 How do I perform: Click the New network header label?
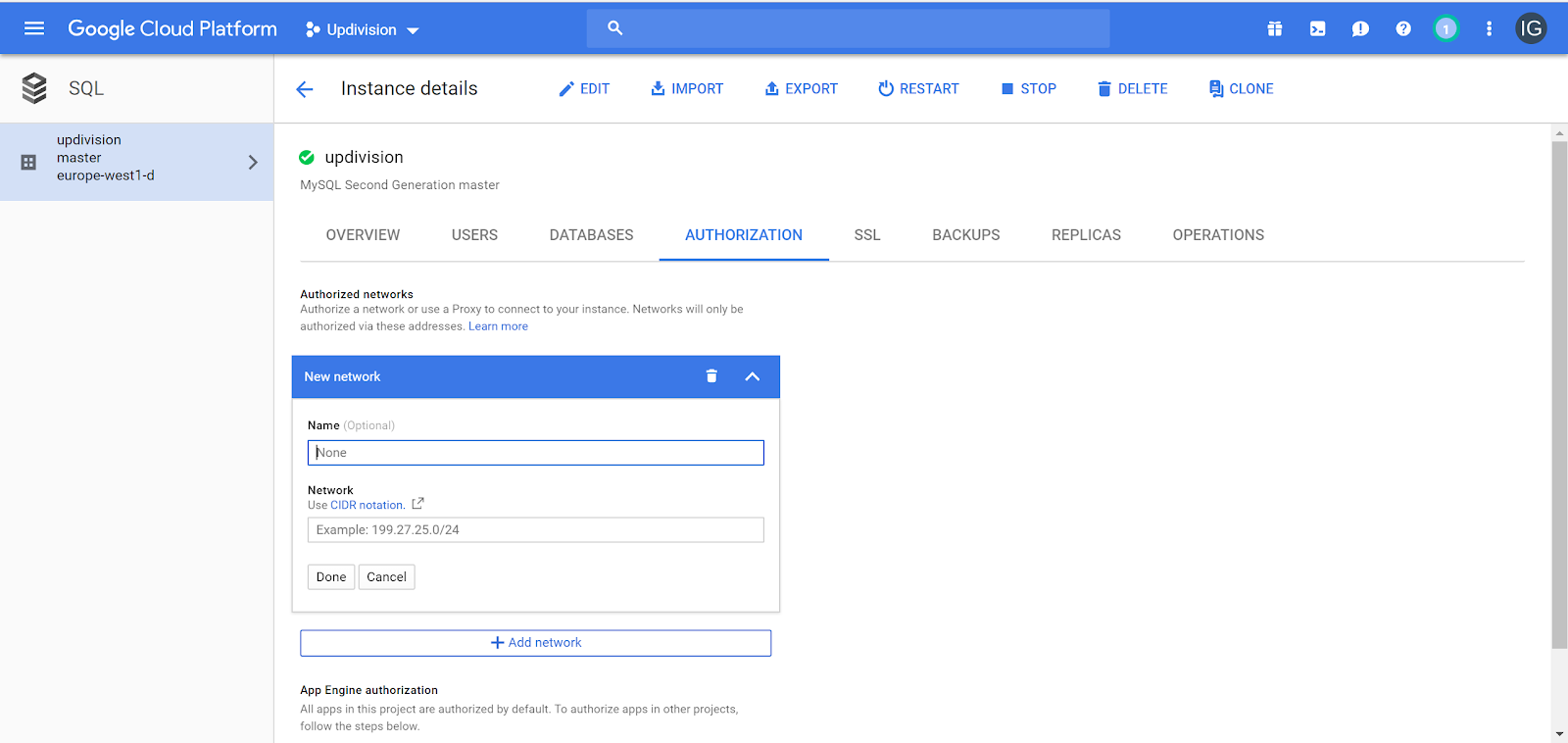point(342,376)
